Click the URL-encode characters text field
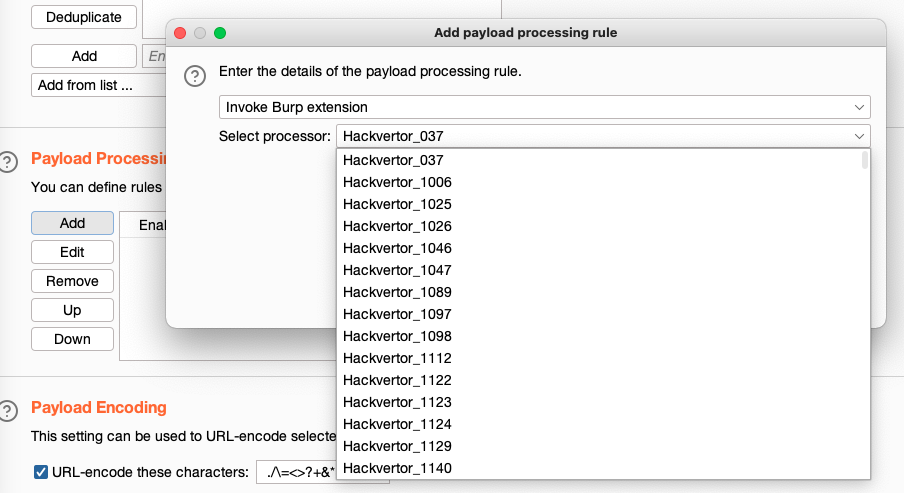The height and width of the screenshot is (493, 904). (x=296, y=472)
